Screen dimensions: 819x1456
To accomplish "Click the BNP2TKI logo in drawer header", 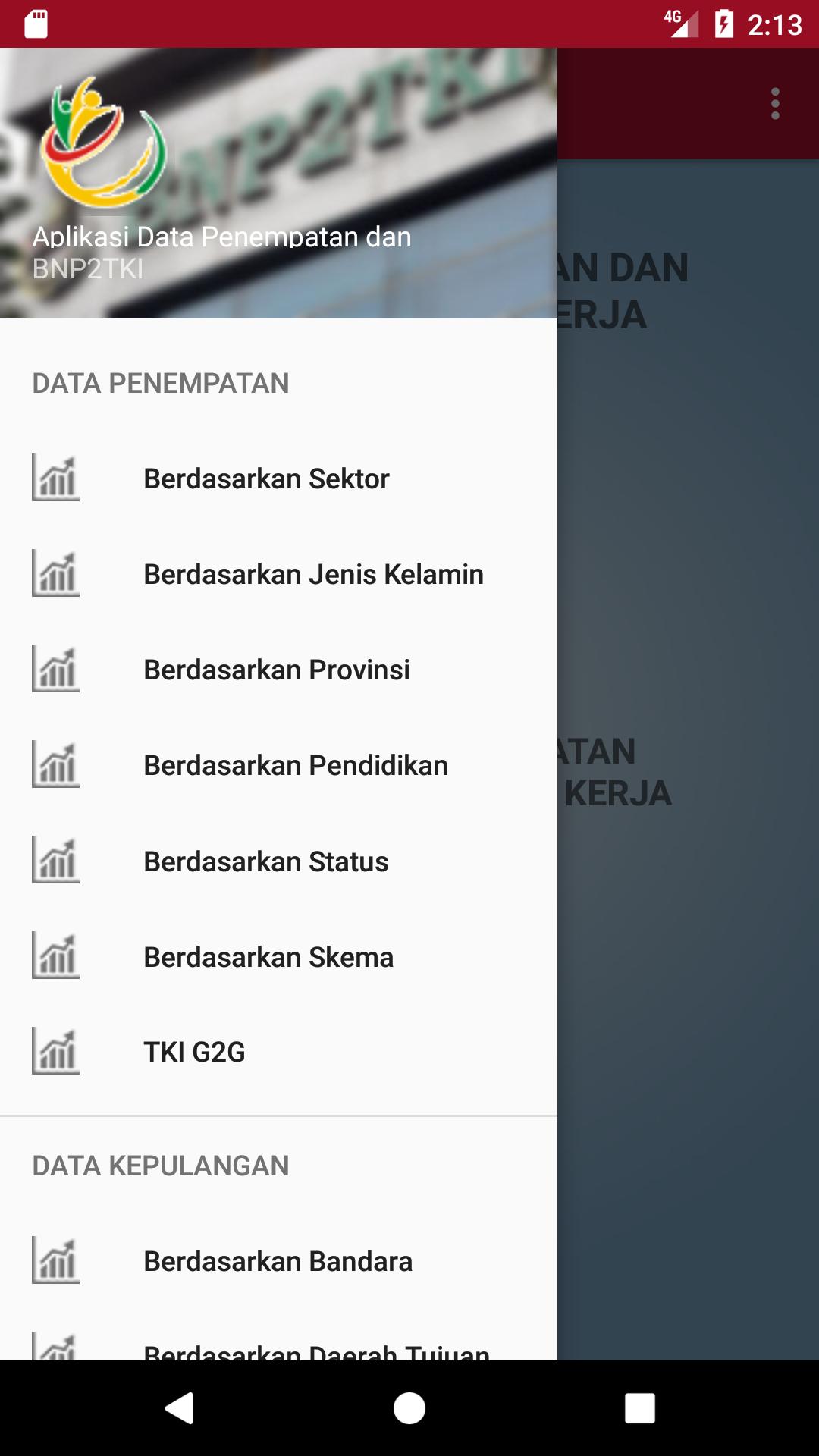I will (x=103, y=143).
